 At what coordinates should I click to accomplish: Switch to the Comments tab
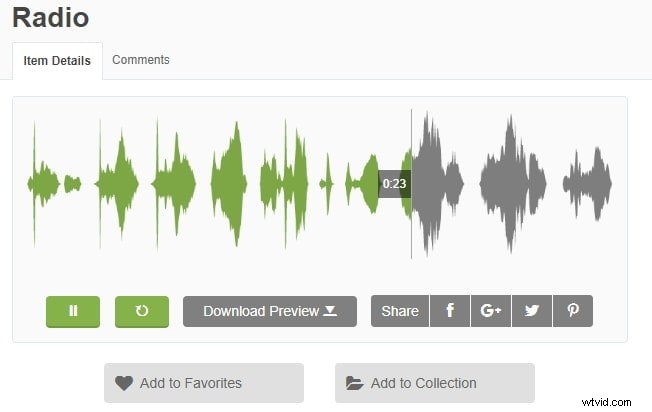click(x=141, y=60)
